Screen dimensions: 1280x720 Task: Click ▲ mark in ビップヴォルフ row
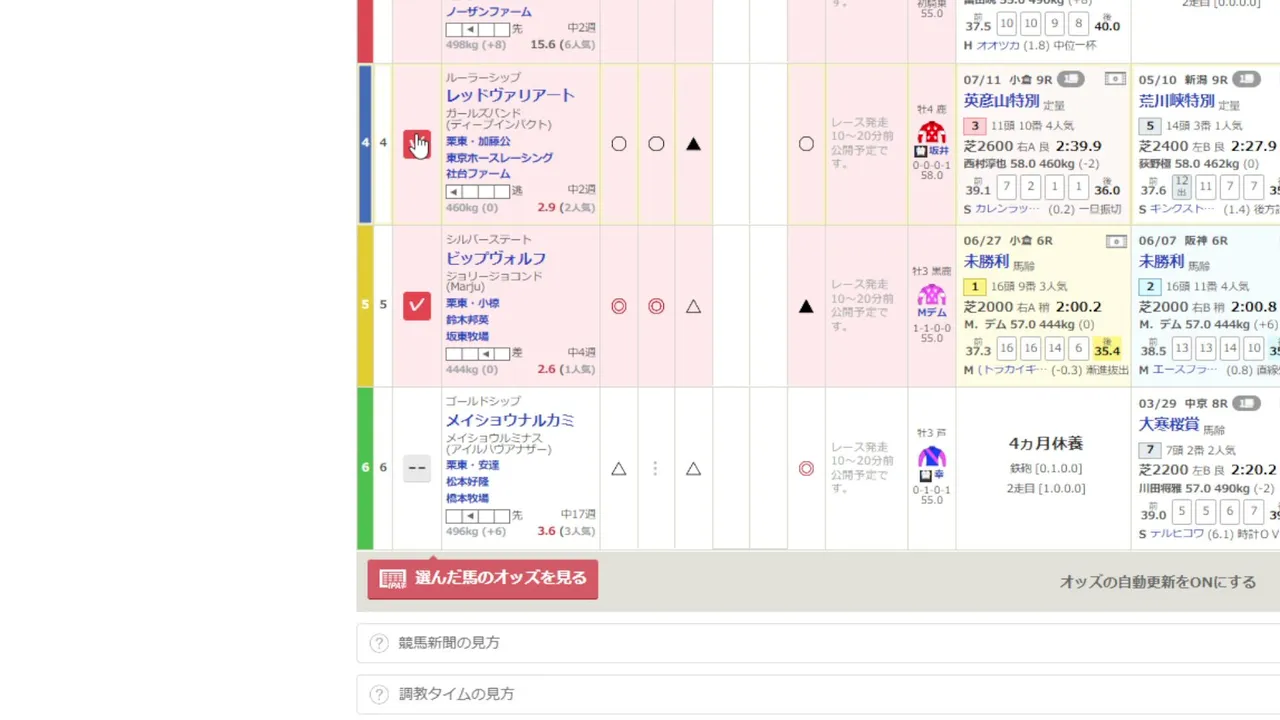tap(806, 306)
